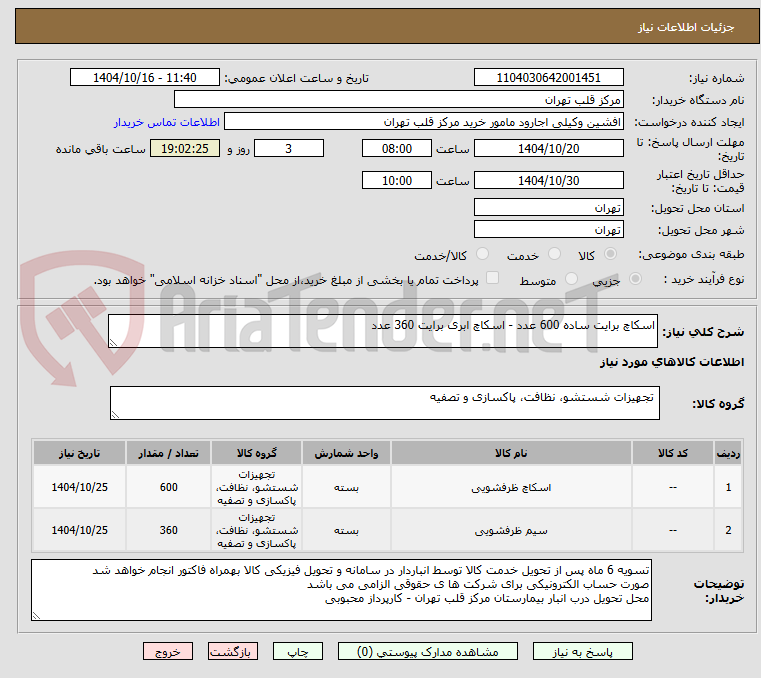Click the اطلاعات کالاهای مورد نیاز heading

click(x=672, y=363)
